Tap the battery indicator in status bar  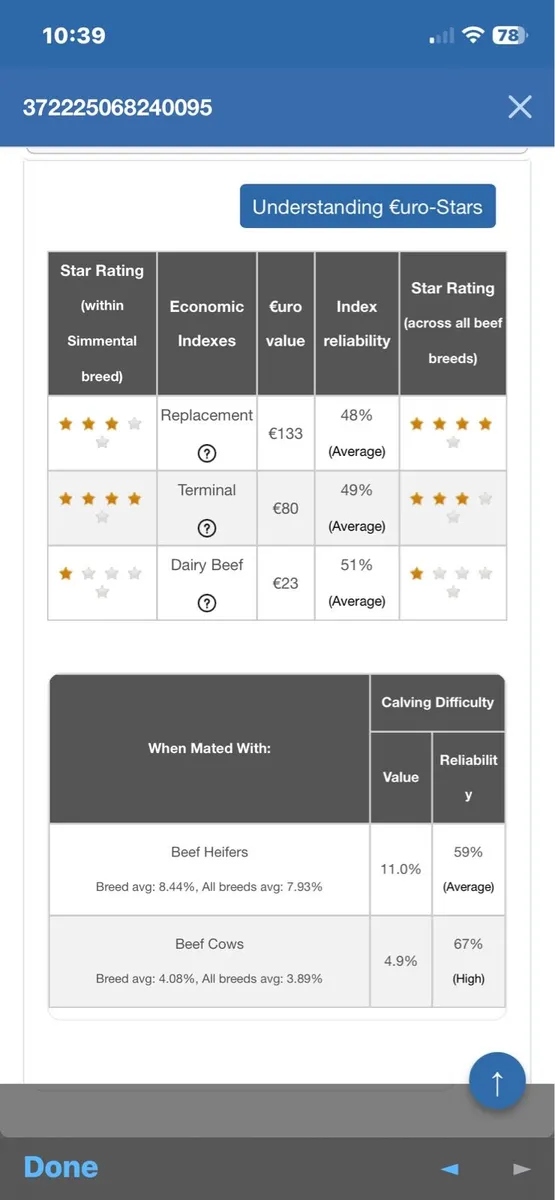click(x=509, y=36)
